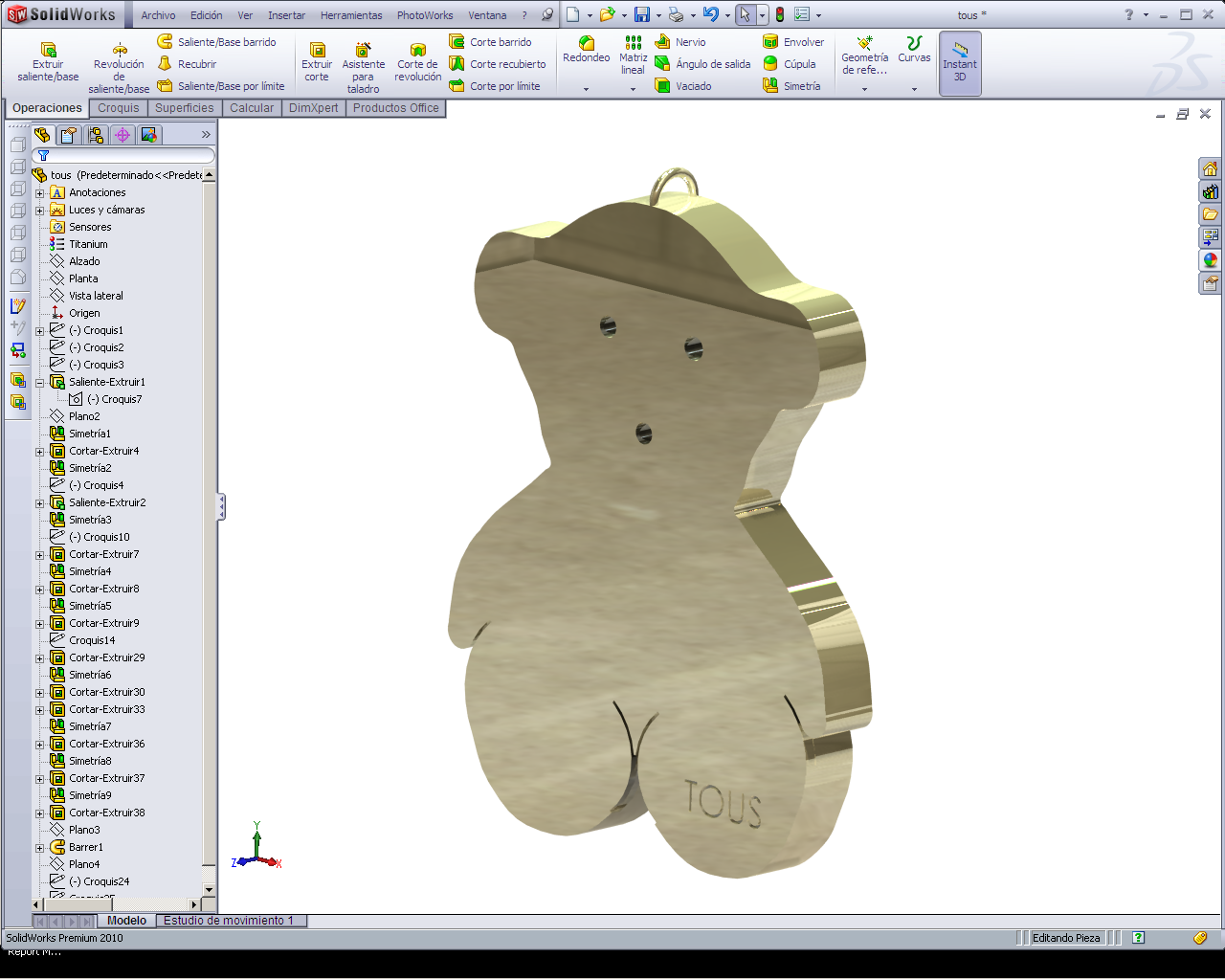Click the SolidWorks help question icon
The width and height of the screenshot is (1225, 980).
pos(1129,14)
